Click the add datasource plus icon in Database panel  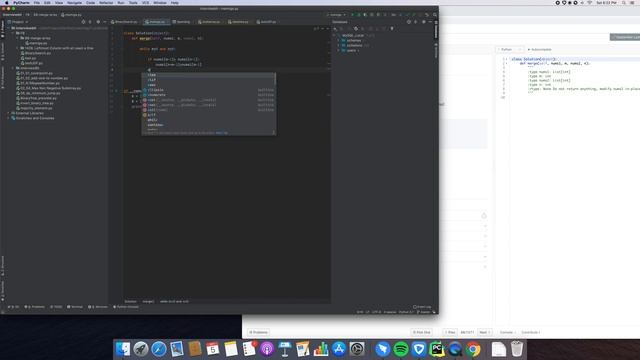(335, 29)
